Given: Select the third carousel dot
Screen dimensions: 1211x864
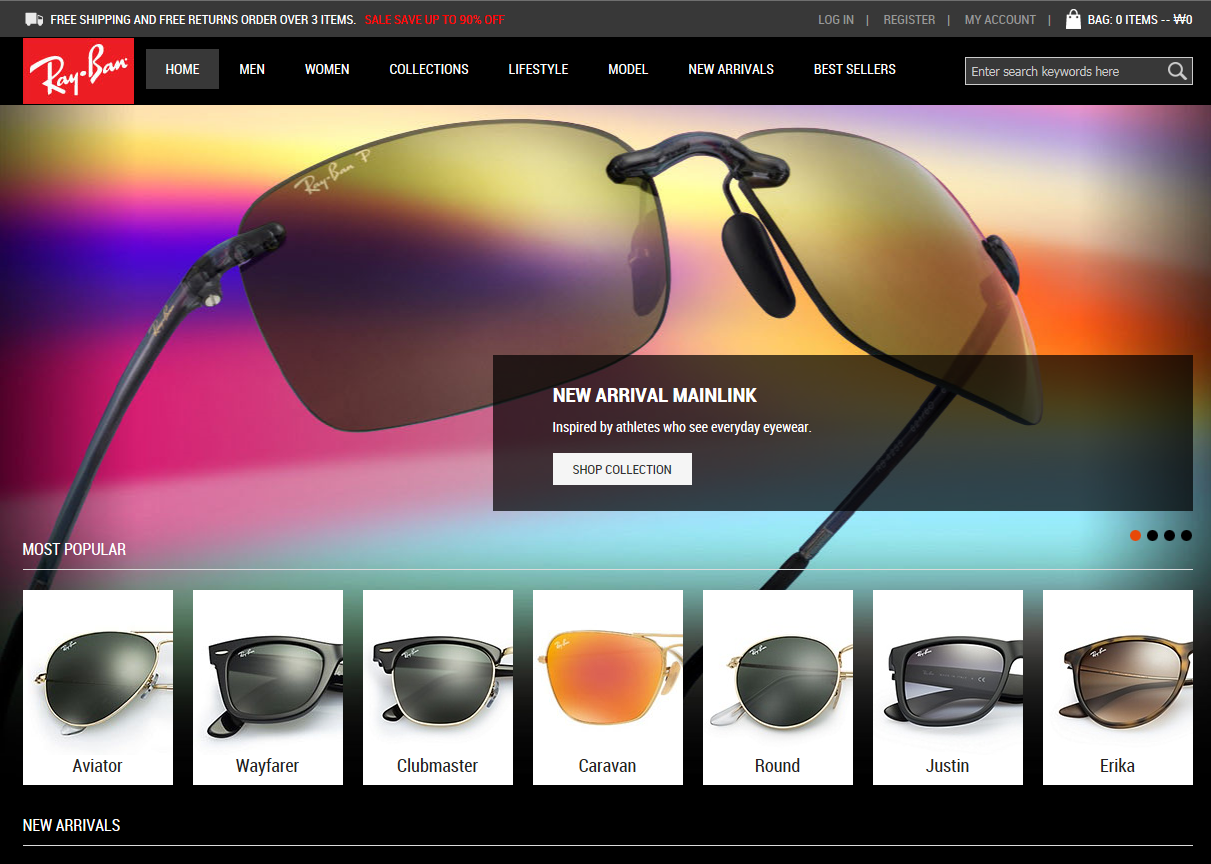Looking at the screenshot, I should [1169, 536].
